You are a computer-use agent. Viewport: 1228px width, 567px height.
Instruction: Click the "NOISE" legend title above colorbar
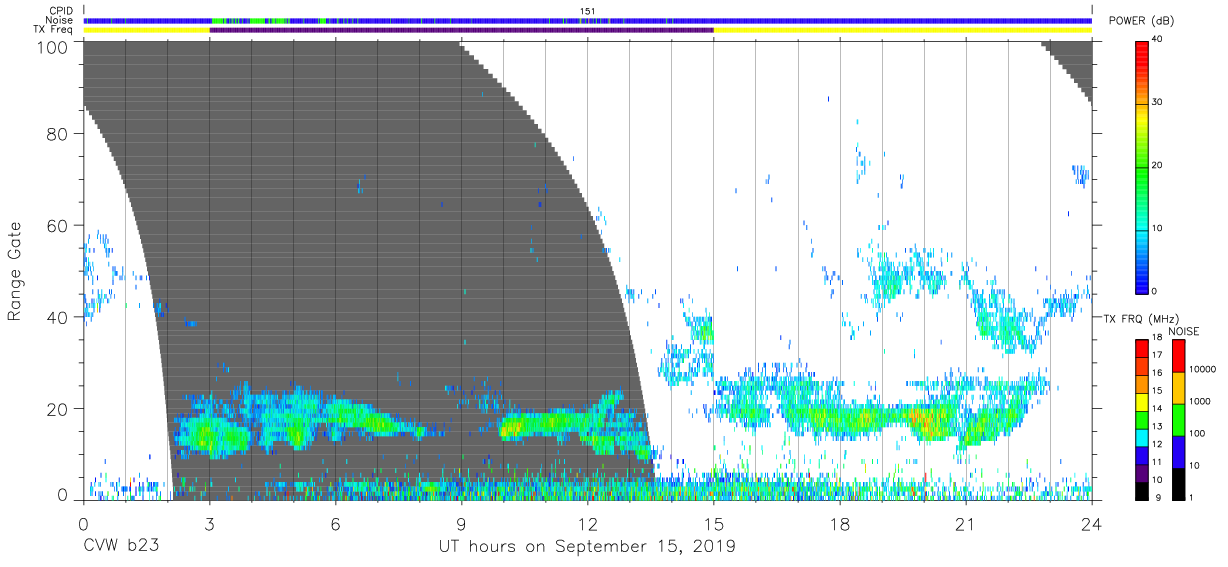(1183, 331)
